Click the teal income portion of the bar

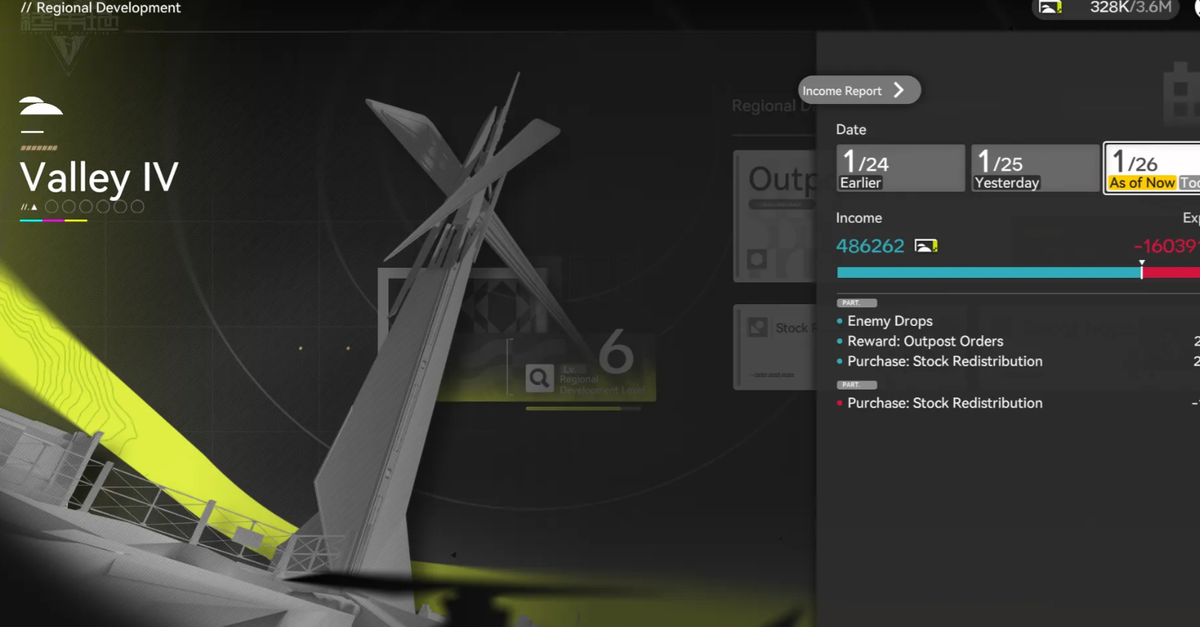(988, 272)
